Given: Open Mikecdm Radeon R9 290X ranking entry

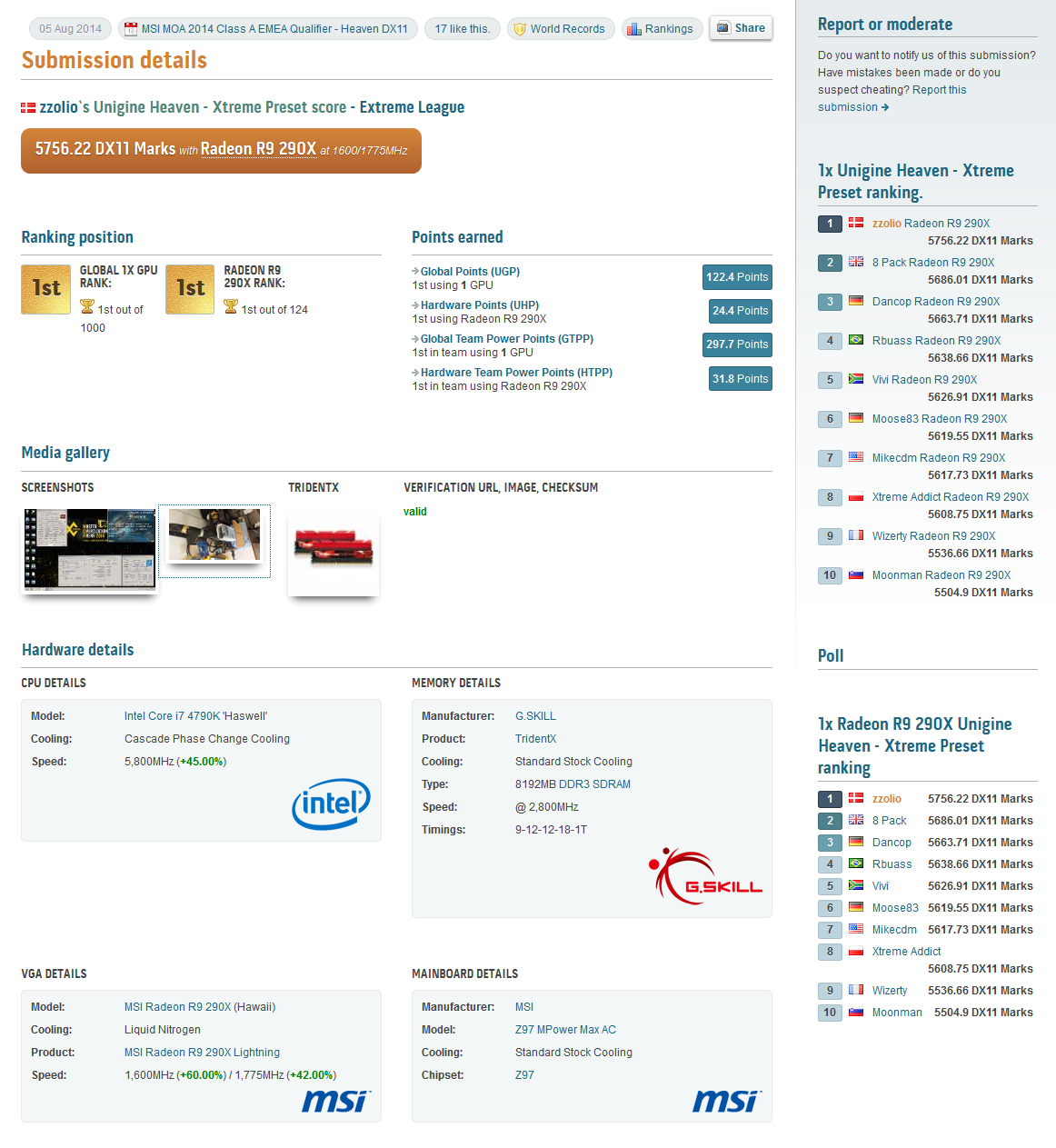Looking at the screenshot, I should coord(939,458).
